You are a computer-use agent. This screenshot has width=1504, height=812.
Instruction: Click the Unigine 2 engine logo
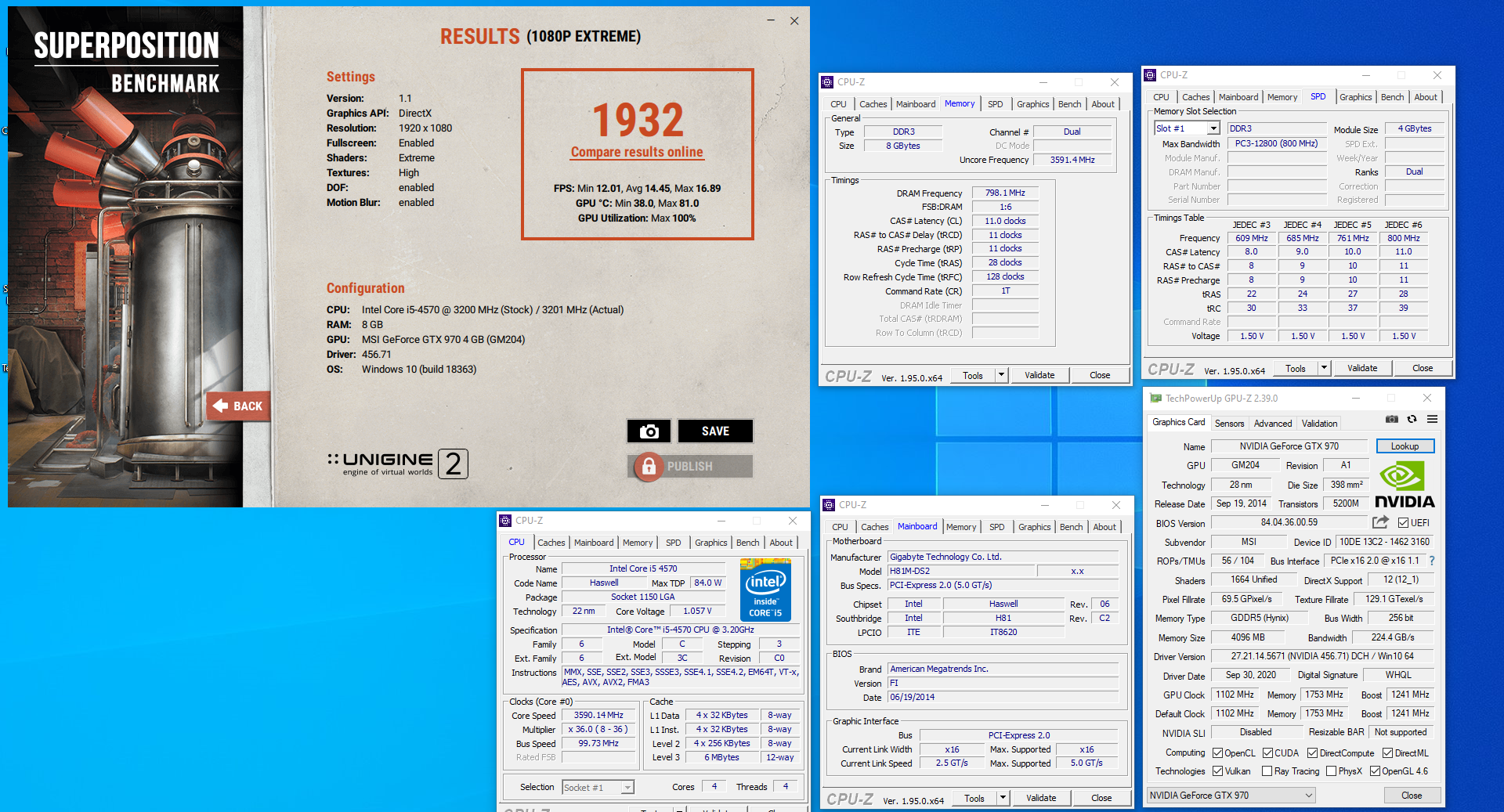(398, 464)
